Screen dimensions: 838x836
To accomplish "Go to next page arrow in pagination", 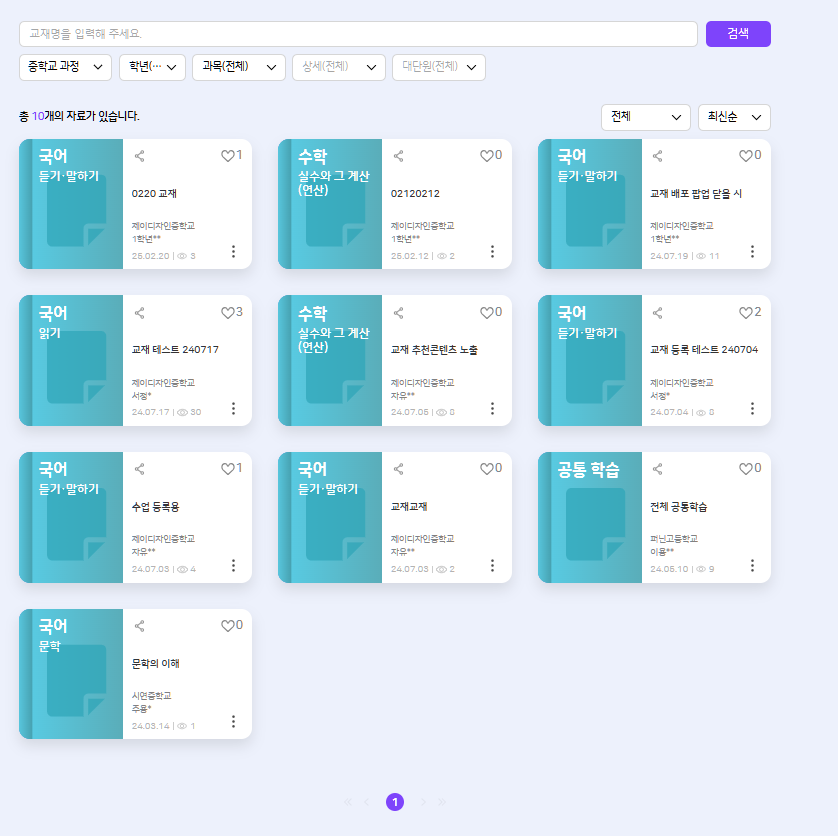I will click(423, 802).
